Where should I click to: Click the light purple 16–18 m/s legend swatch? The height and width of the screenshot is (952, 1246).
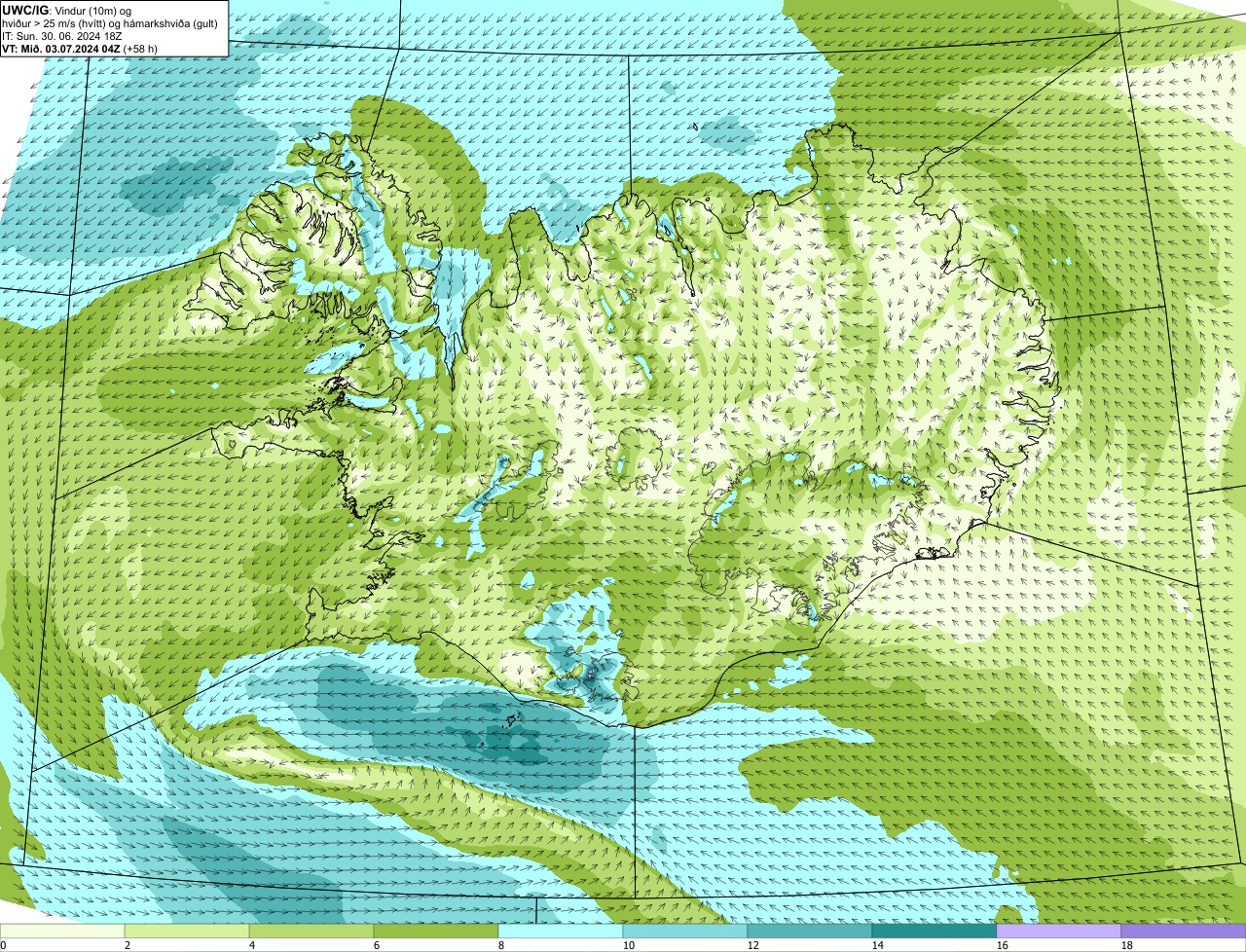coord(1059,931)
